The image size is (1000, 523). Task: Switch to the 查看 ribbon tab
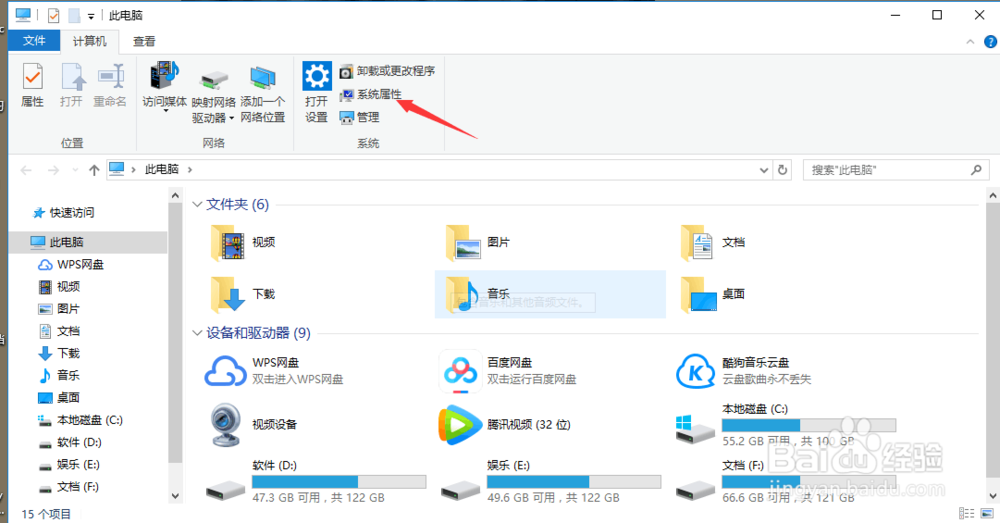click(x=144, y=41)
